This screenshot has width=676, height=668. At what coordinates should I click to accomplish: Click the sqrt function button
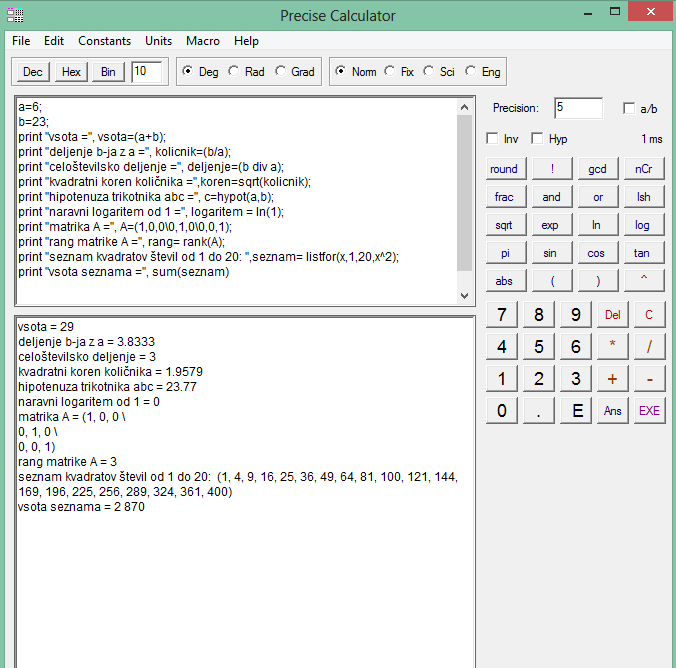[x=504, y=225]
